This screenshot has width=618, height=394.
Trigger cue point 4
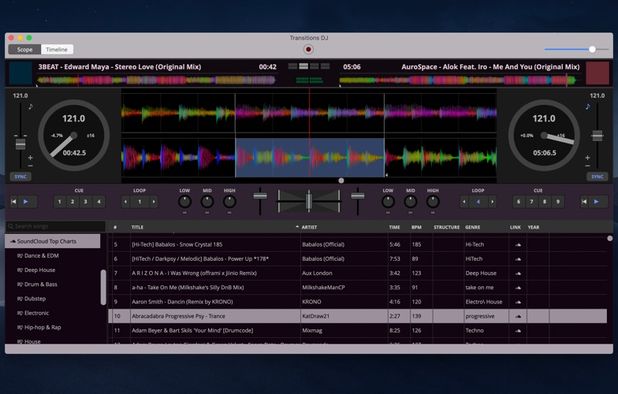click(x=99, y=202)
